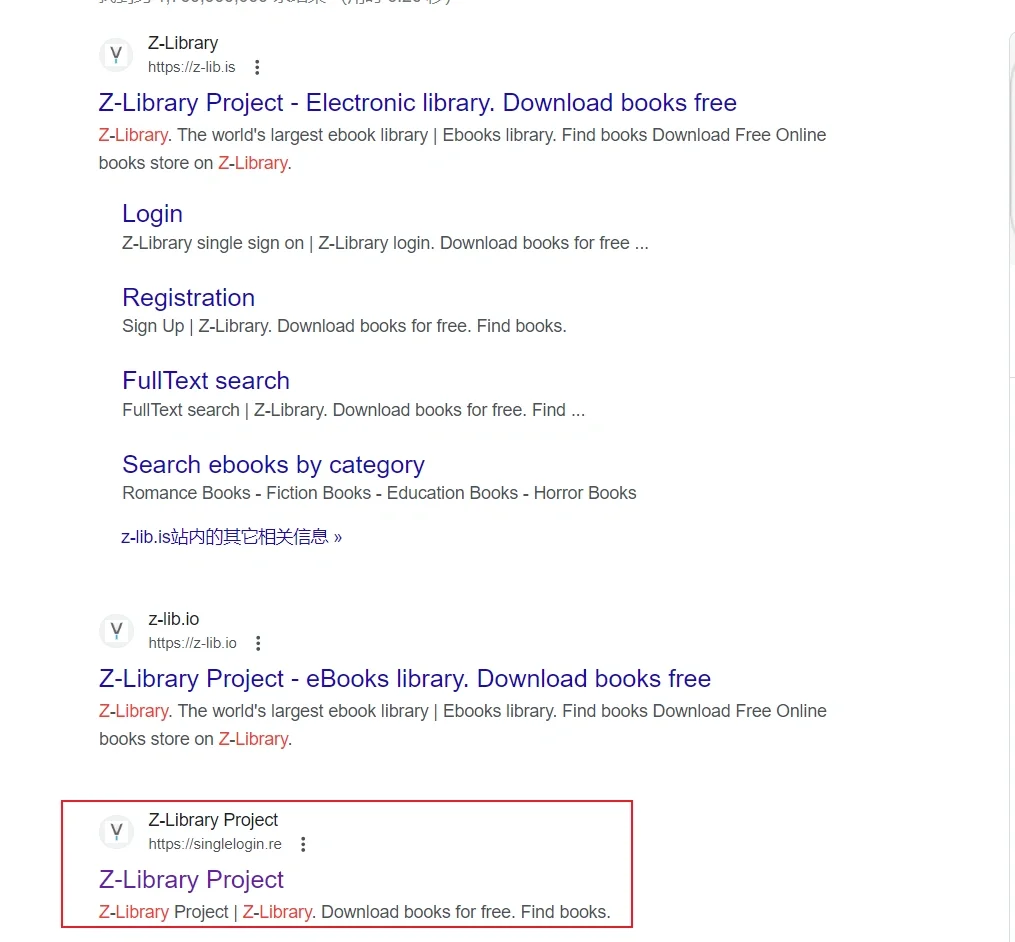Click the https://z-lib.io URL text
This screenshot has height=942, width=1015.
point(192,643)
